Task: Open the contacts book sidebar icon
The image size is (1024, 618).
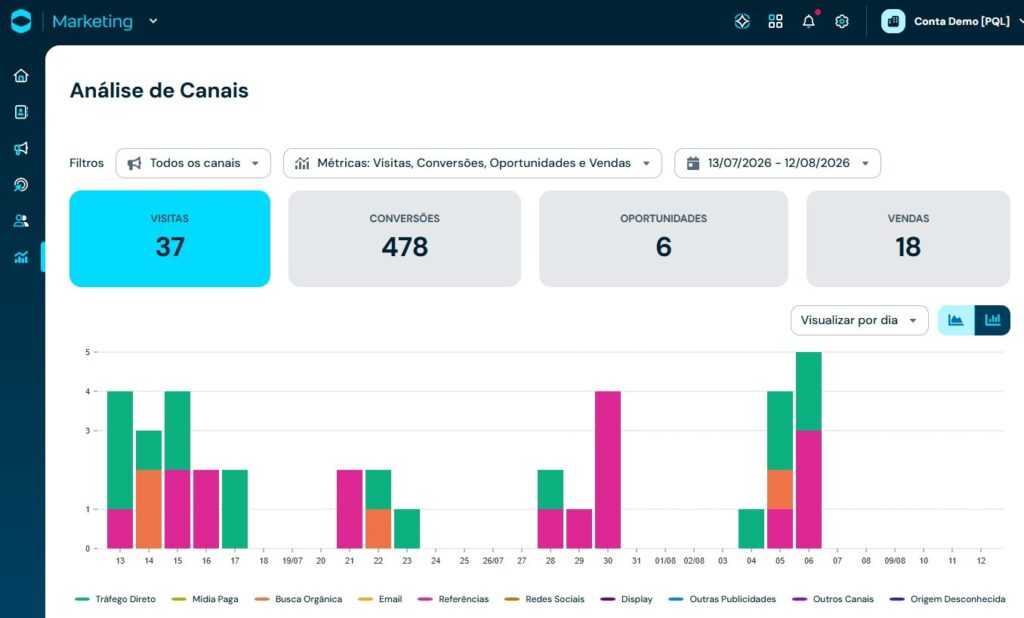Action: coord(21,112)
